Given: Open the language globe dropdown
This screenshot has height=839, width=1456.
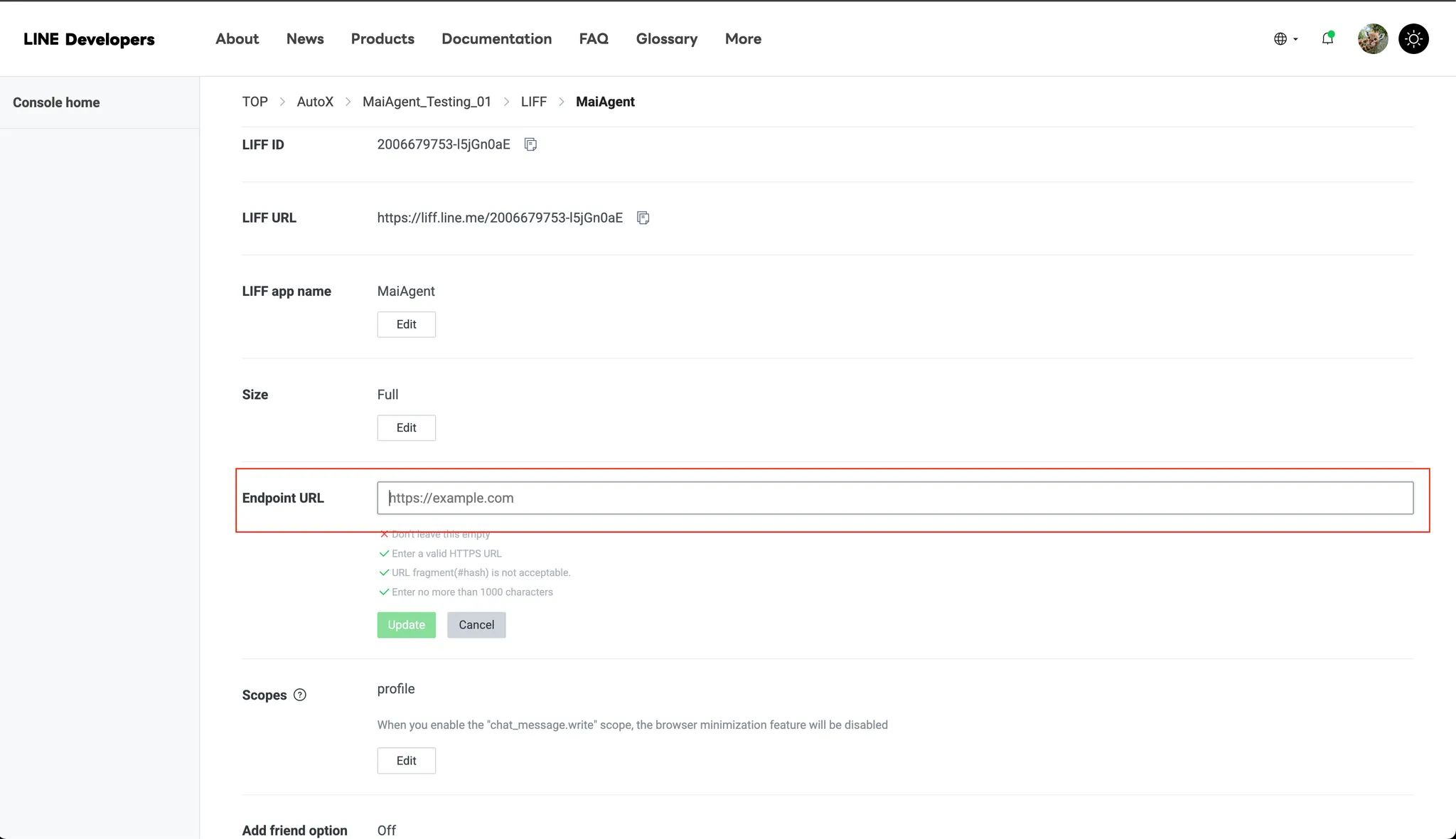Looking at the screenshot, I should click(x=1285, y=39).
